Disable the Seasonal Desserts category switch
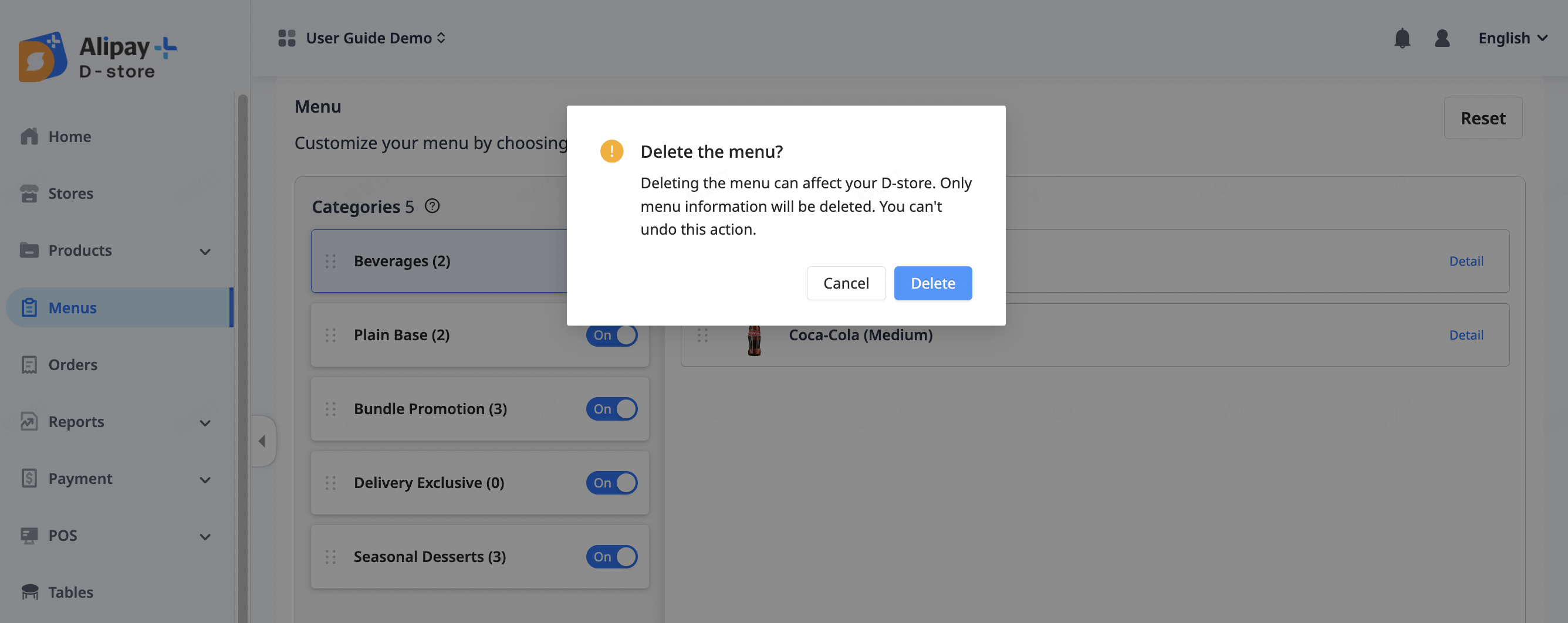Image resolution: width=1568 pixels, height=623 pixels. pyautogui.click(x=611, y=557)
